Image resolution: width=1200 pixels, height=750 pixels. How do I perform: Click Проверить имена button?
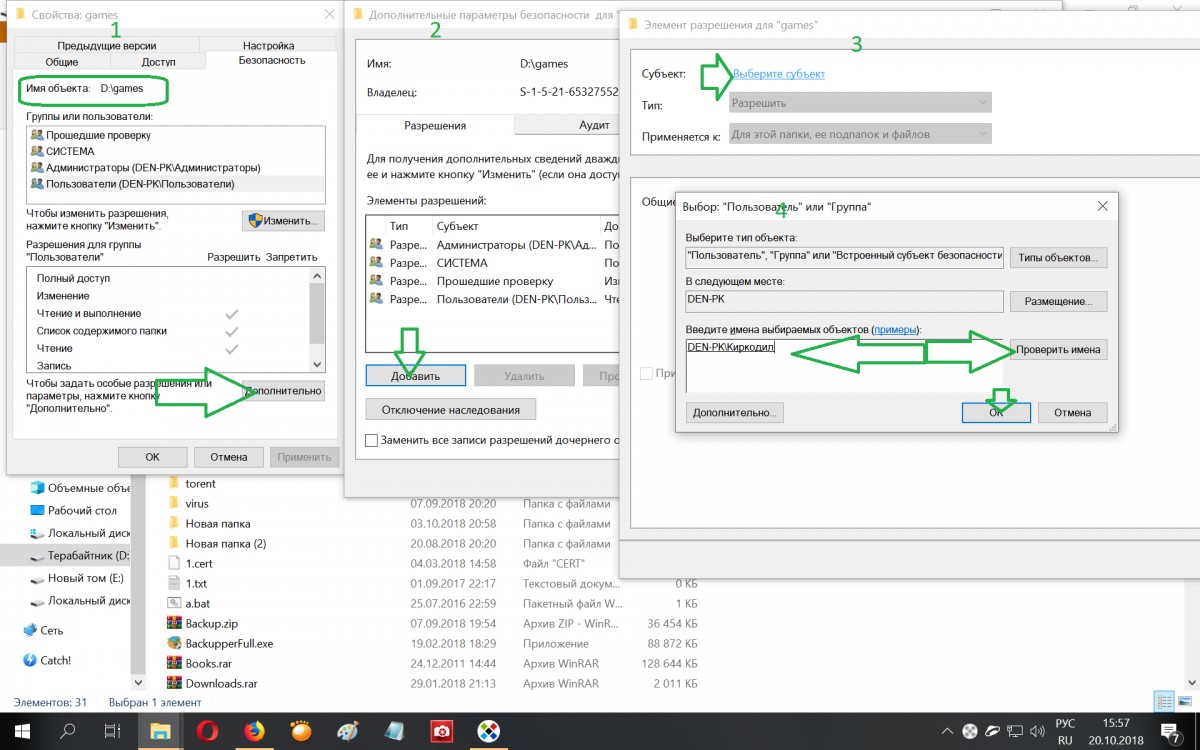1059,350
